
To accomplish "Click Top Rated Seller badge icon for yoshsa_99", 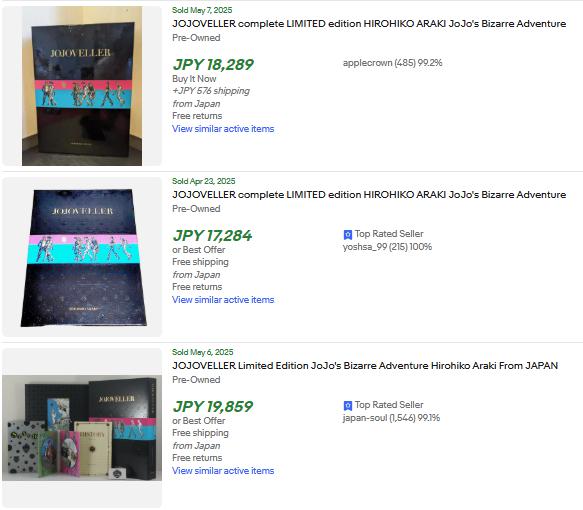I will 348,235.
